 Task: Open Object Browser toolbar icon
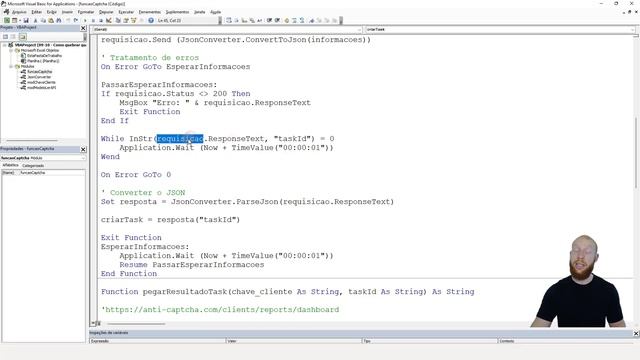[133, 20]
